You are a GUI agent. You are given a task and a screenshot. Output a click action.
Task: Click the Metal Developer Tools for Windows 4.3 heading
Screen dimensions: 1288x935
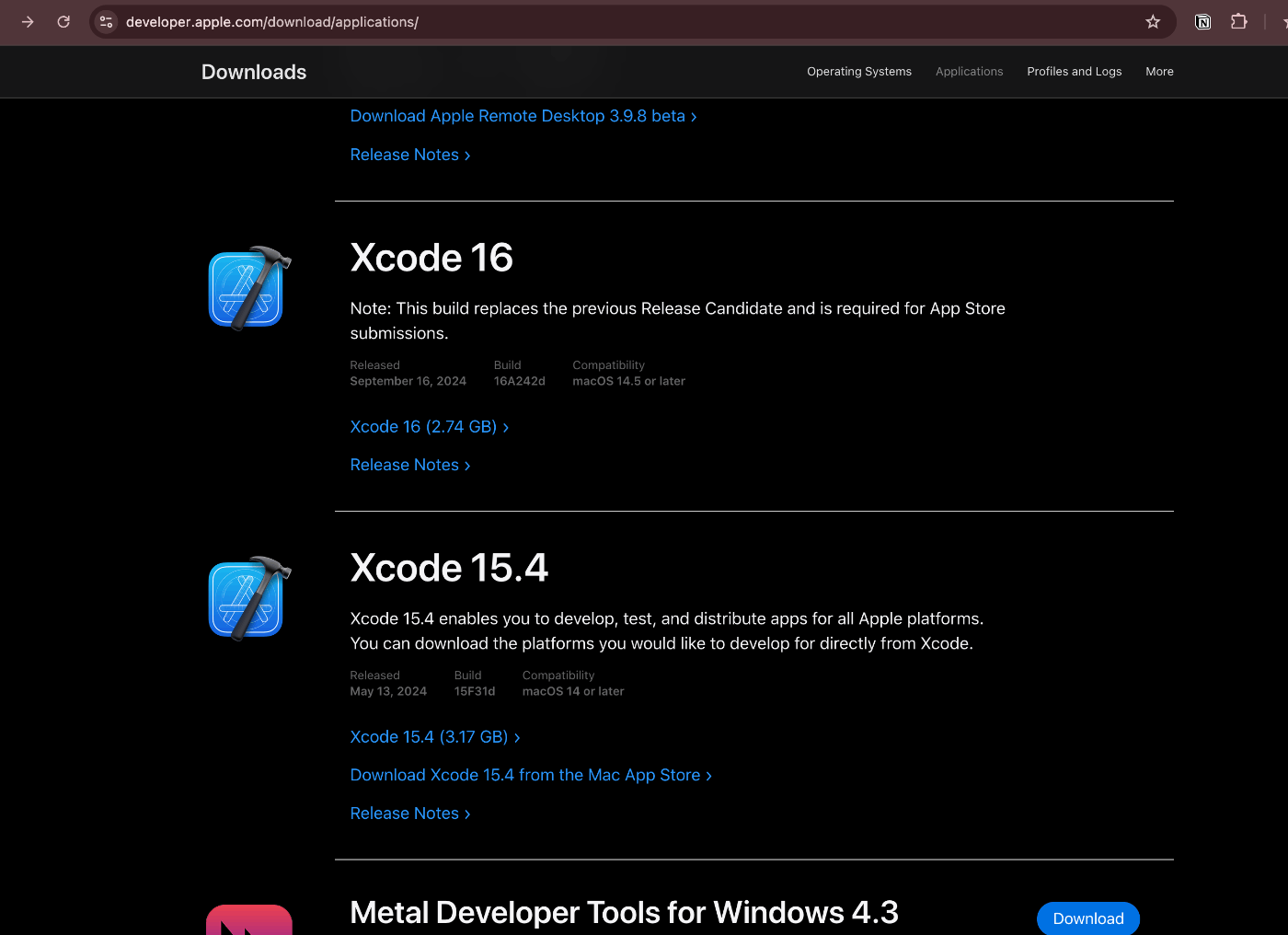(x=624, y=912)
